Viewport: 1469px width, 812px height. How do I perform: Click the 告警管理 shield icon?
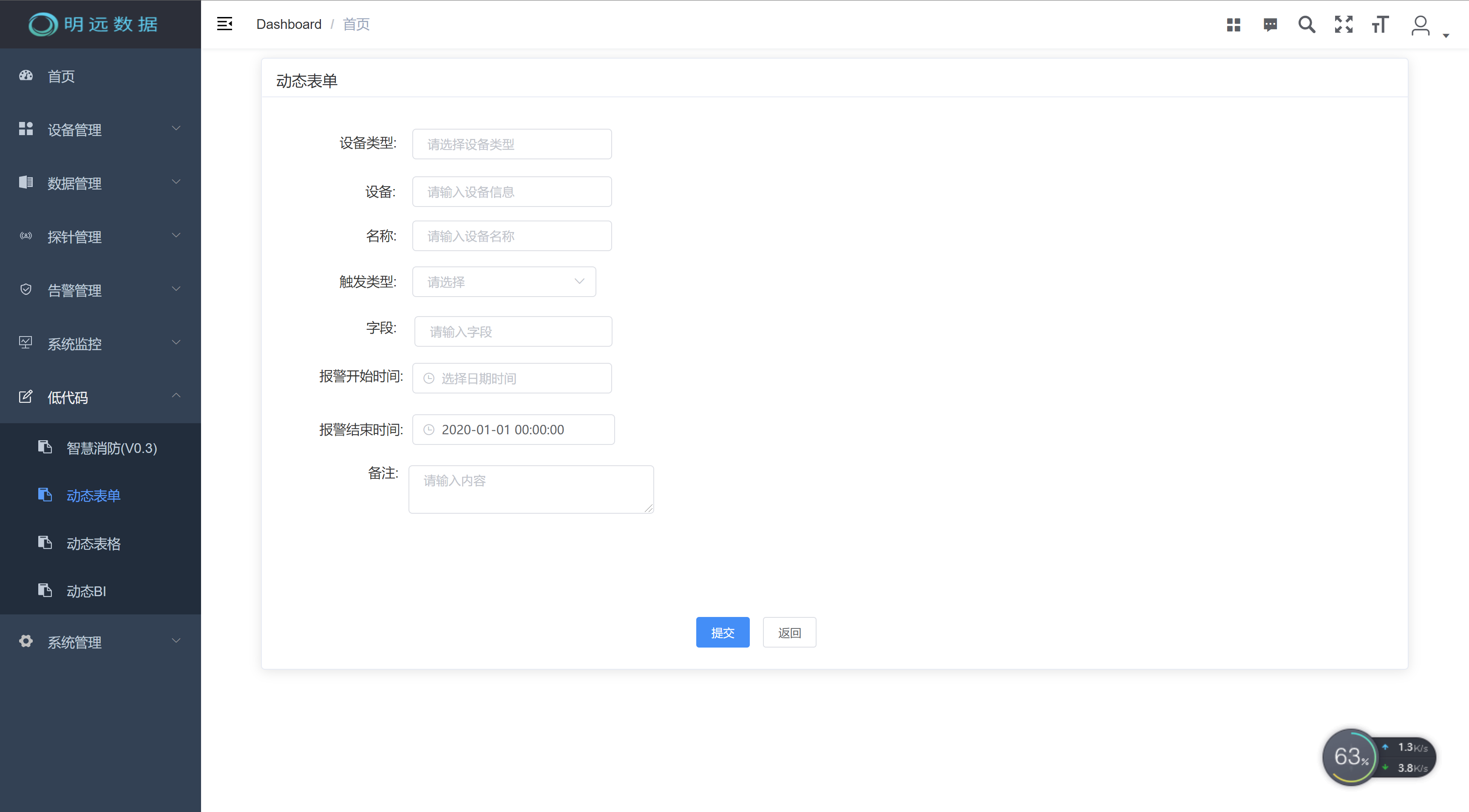coord(26,289)
